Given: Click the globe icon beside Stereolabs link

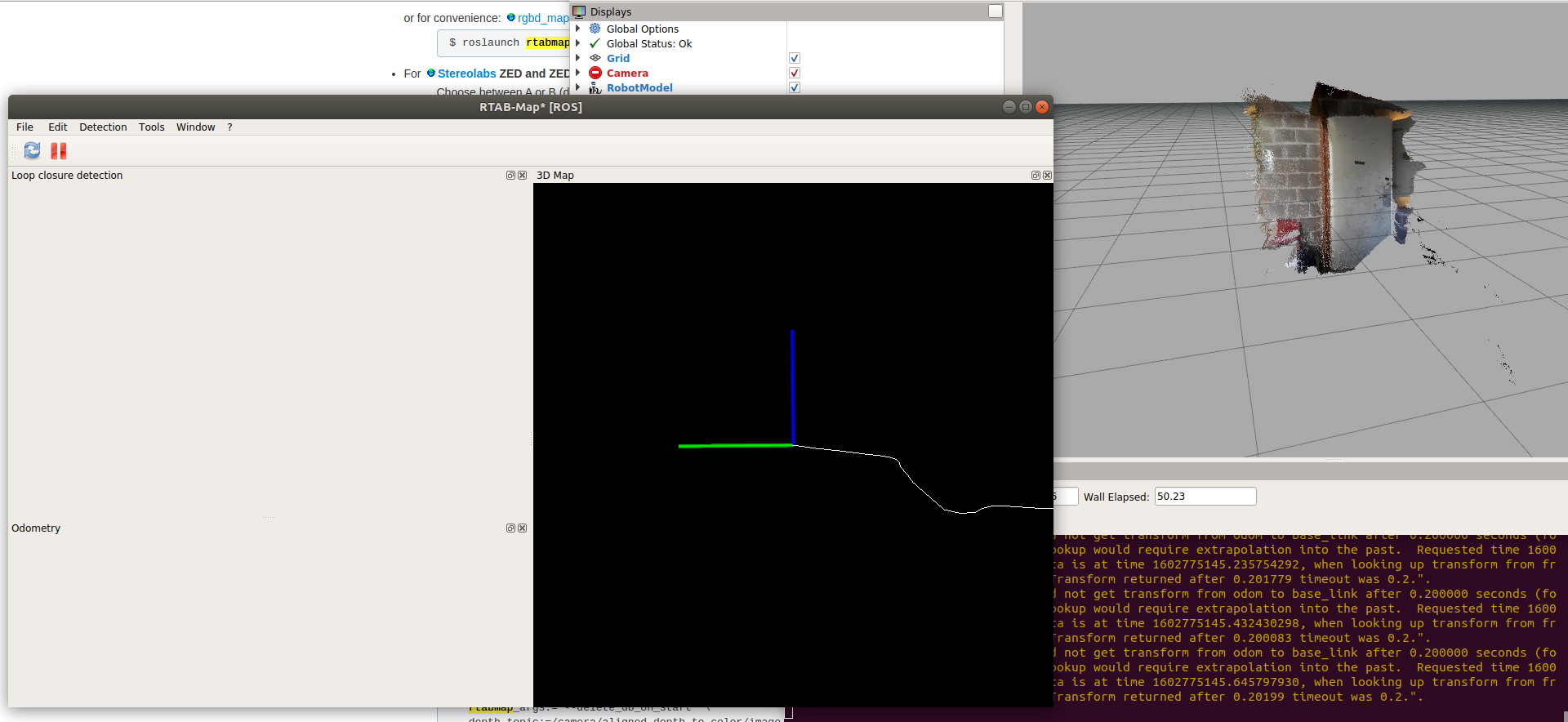Looking at the screenshot, I should coord(431,73).
